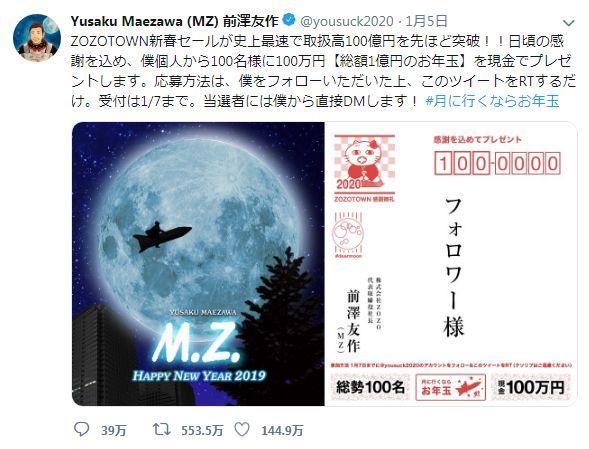Screen dimensions: 589x449
Task: Open the postcard image with フォロワー様
Action: (x=451, y=264)
